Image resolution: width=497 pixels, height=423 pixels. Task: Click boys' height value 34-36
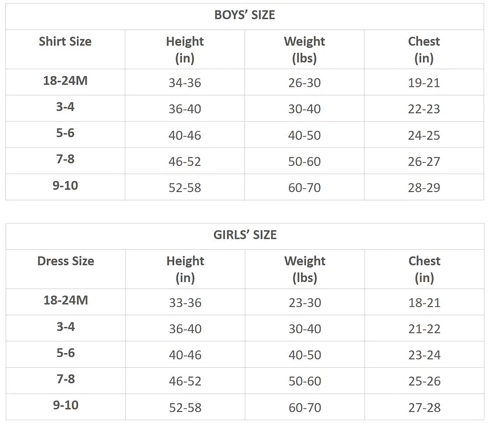185,83
